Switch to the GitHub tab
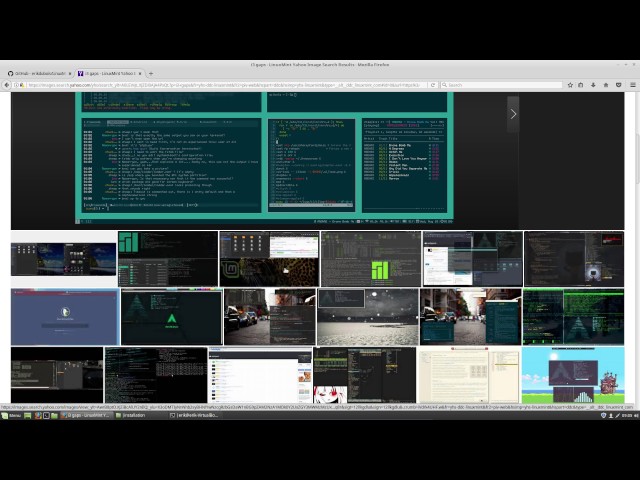The width and height of the screenshot is (640, 480). (x=38, y=73)
